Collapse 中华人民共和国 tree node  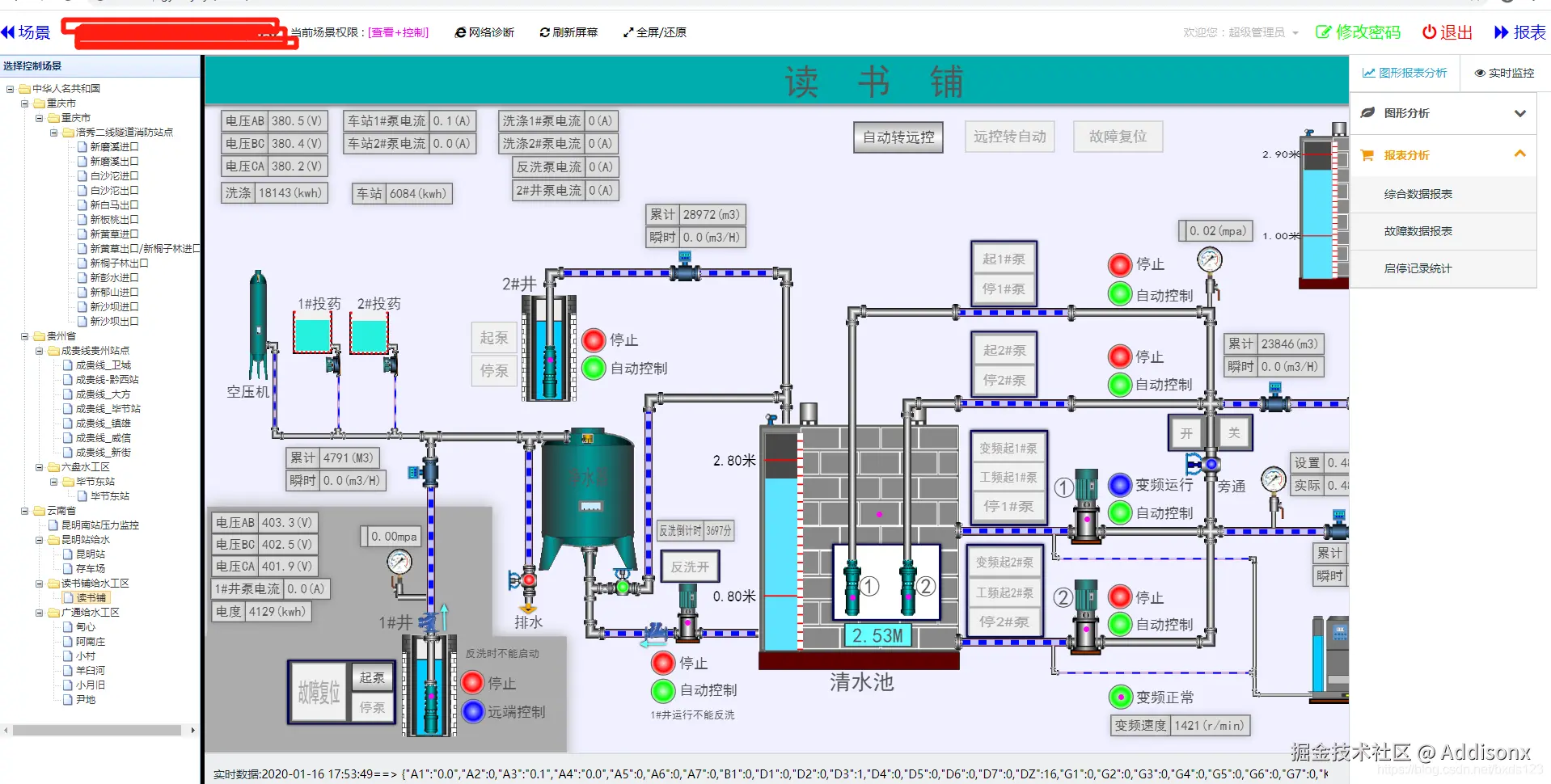pyautogui.click(x=10, y=89)
